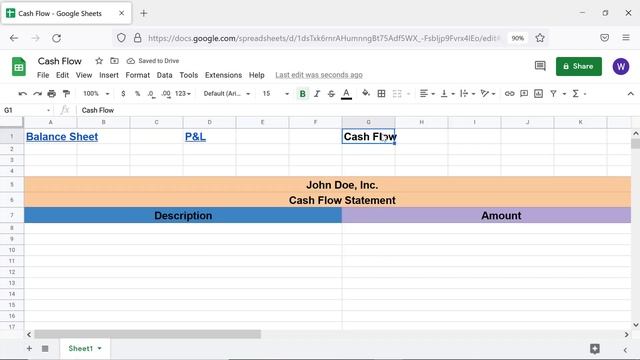This screenshot has width=640, height=360.
Task: Decrease decimal places icon
Action: [151, 94]
